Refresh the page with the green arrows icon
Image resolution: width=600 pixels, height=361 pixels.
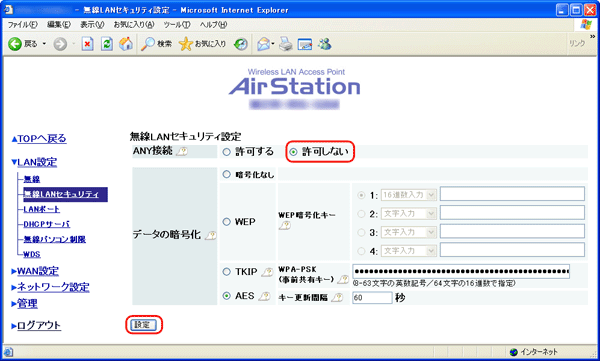[x=107, y=44]
